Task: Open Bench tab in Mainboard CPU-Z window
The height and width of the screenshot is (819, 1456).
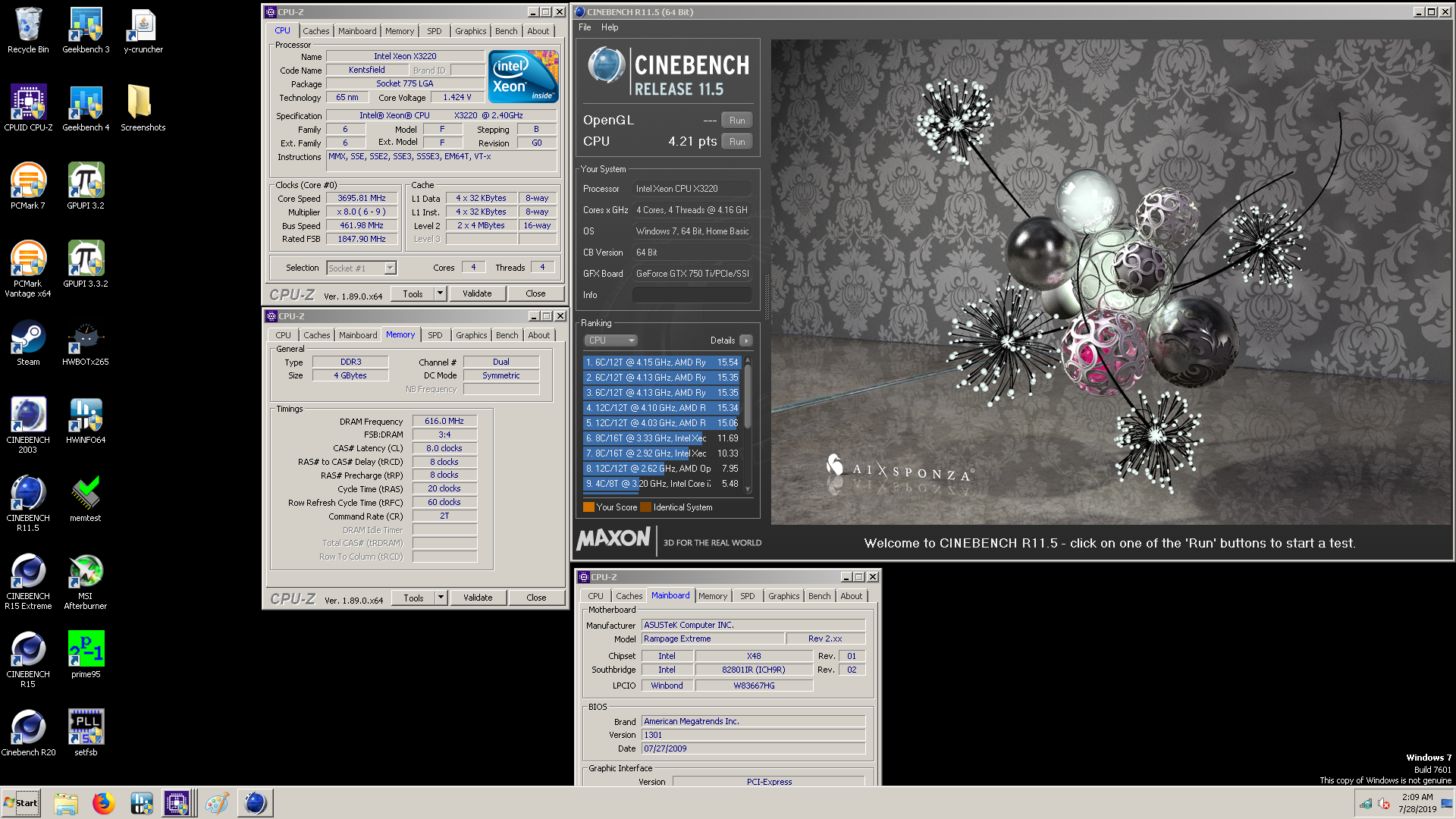Action: (x=819, y=596)
